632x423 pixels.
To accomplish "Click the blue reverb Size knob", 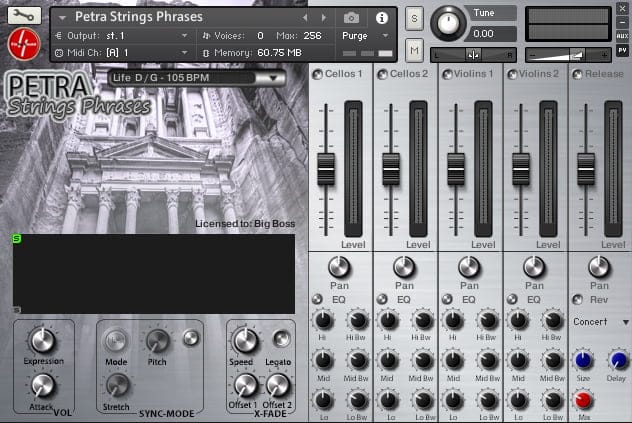I will click(x=583, y=360).
